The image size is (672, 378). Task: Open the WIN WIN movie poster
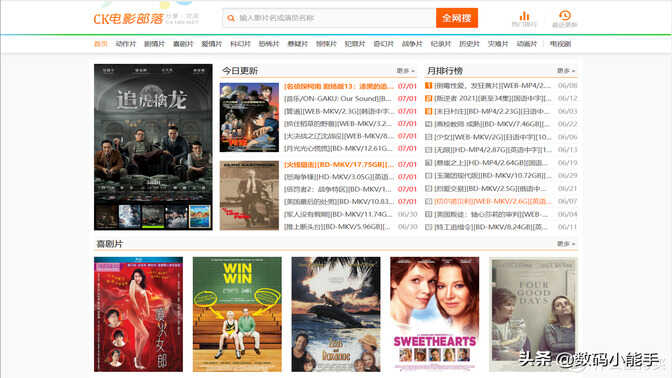tap(237, 314)
